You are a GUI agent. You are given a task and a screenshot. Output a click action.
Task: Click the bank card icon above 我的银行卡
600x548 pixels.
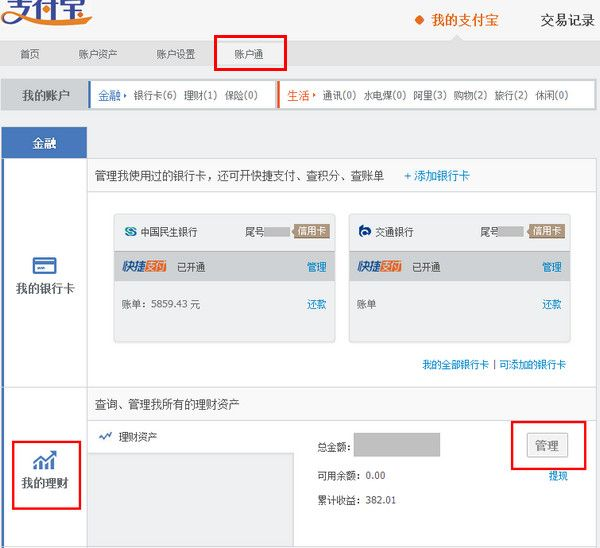pyautogui.click(x=44, y=266)
